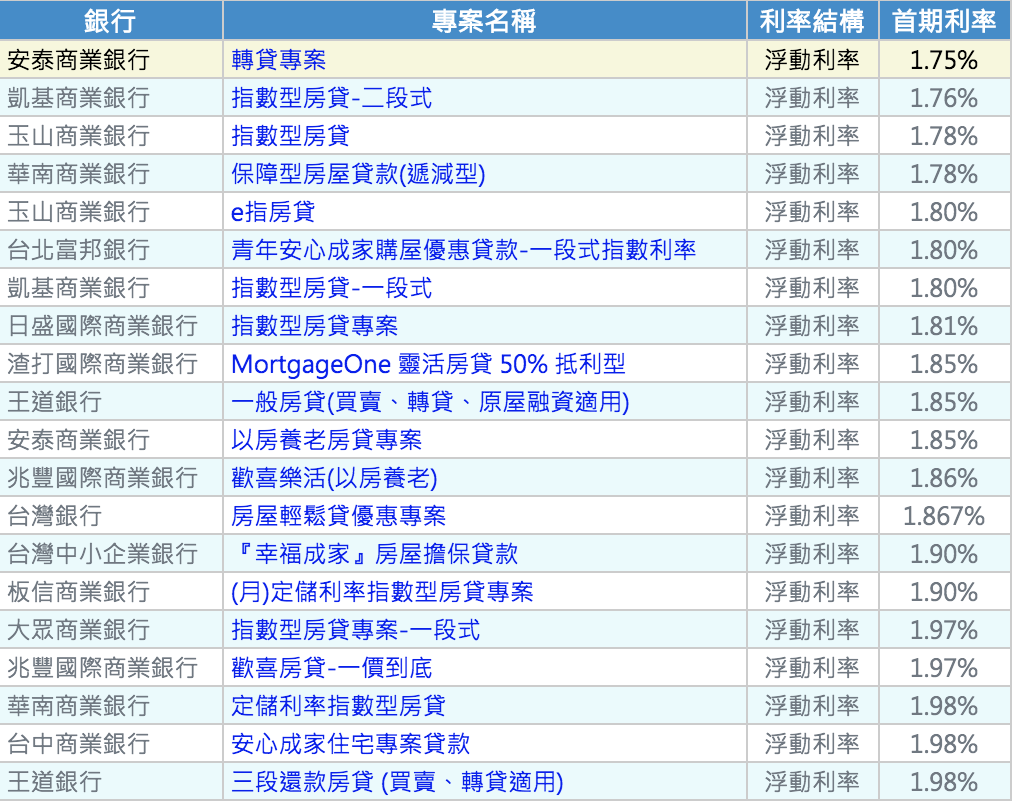Select the 1.76% rate cell
The image size is (1012, 802).
click(x=944, y=98)
